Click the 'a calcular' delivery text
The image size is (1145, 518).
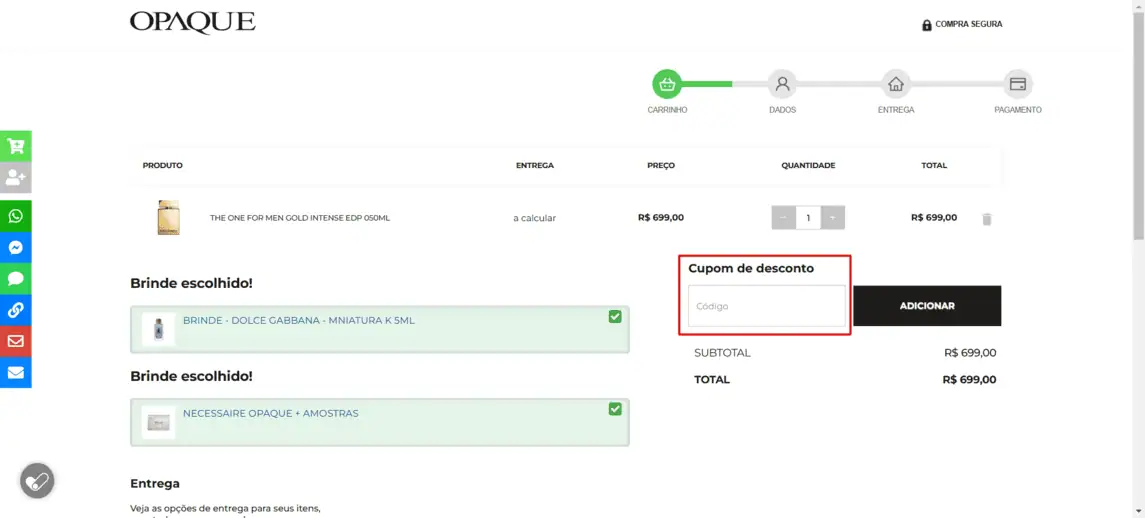(x=535, y=218)
